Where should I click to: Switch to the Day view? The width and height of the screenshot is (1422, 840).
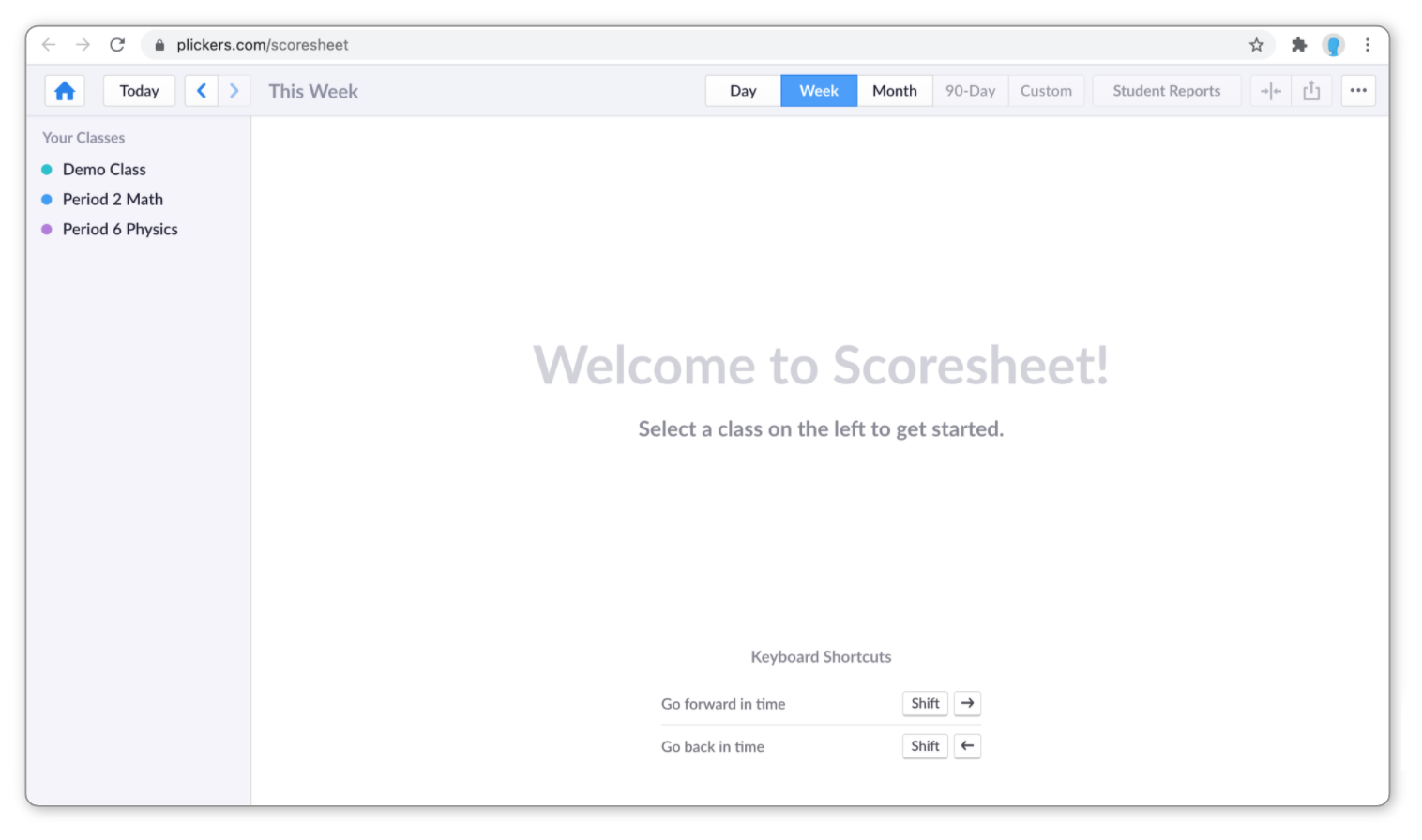(743, 91)
